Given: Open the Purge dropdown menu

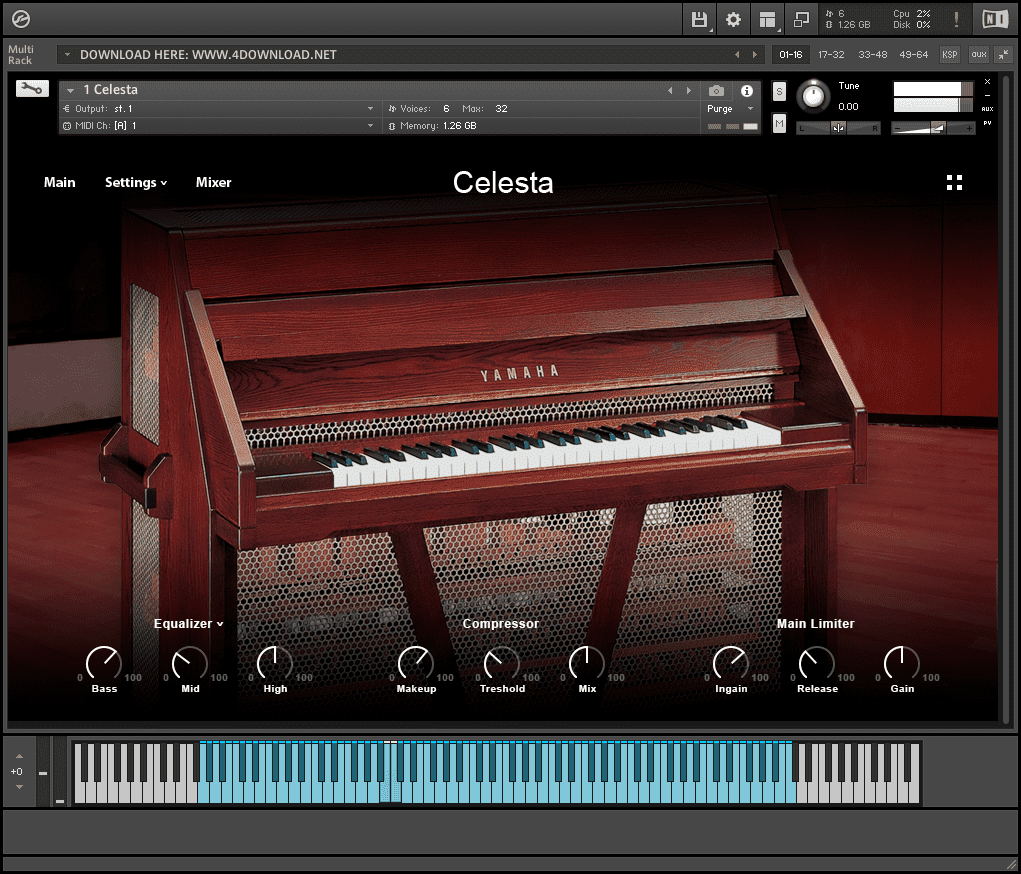Looking at the screenshot, I should pos(730,109).
